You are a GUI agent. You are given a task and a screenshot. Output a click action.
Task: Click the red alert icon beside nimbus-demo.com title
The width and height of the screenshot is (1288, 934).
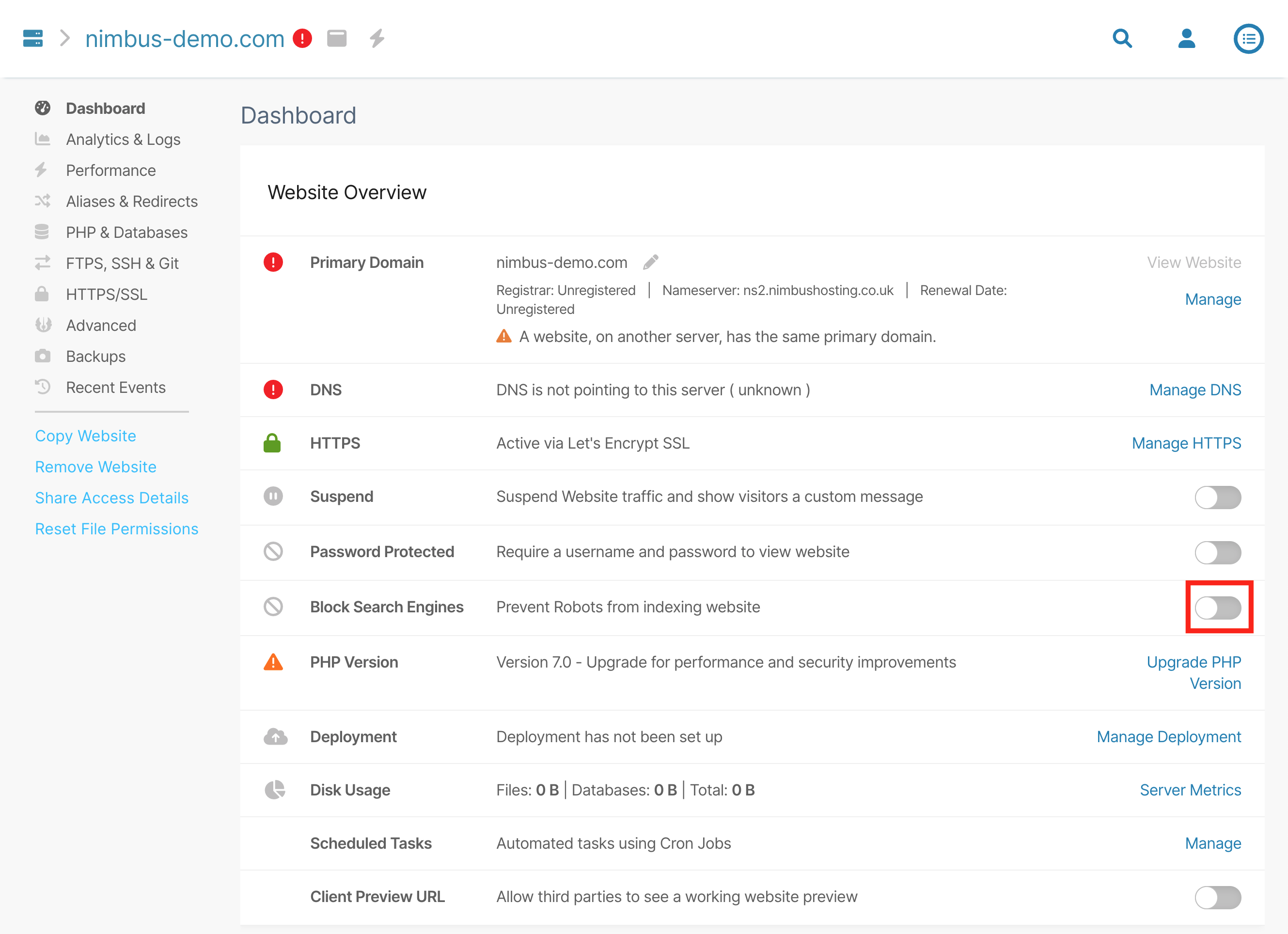point(302,39)
